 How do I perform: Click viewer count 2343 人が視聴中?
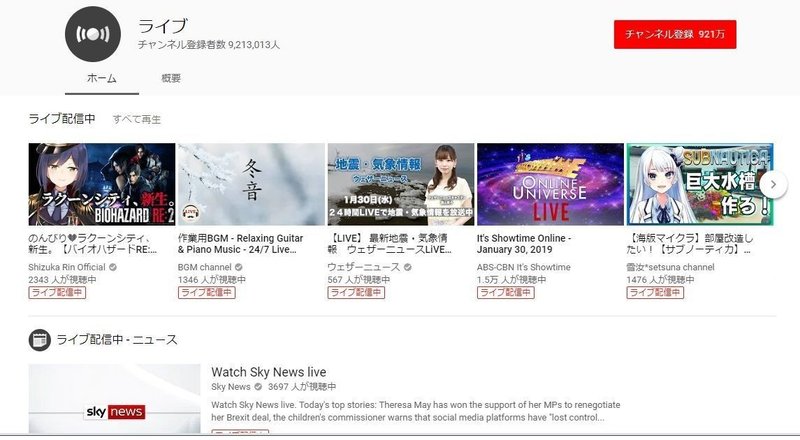[x=62, y=280]
